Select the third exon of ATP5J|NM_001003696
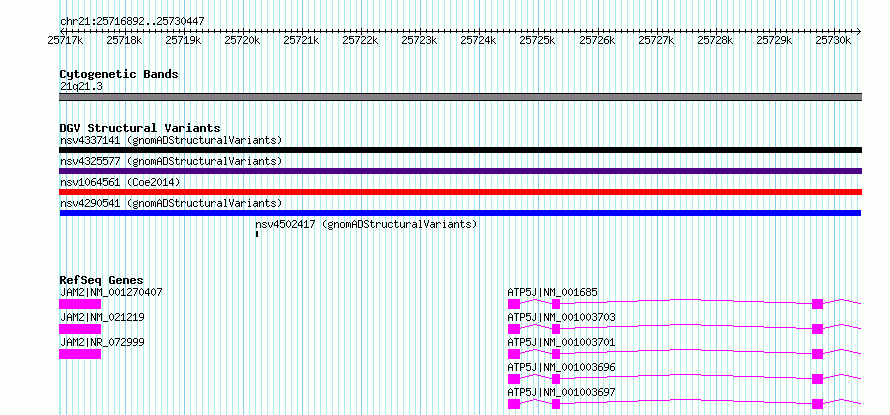 coord(817,379)
